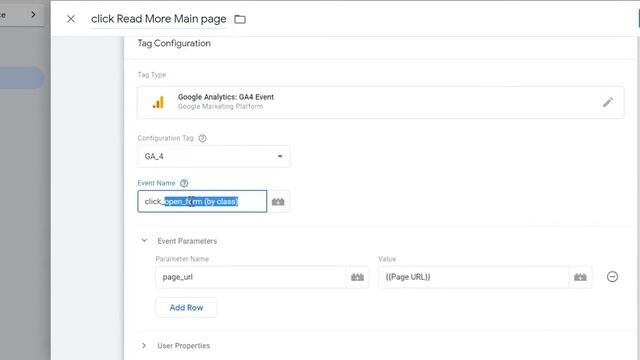Viewport: 640px width, 360px height.
Task: Close the tag editor with the X icon
Action: 71,19
